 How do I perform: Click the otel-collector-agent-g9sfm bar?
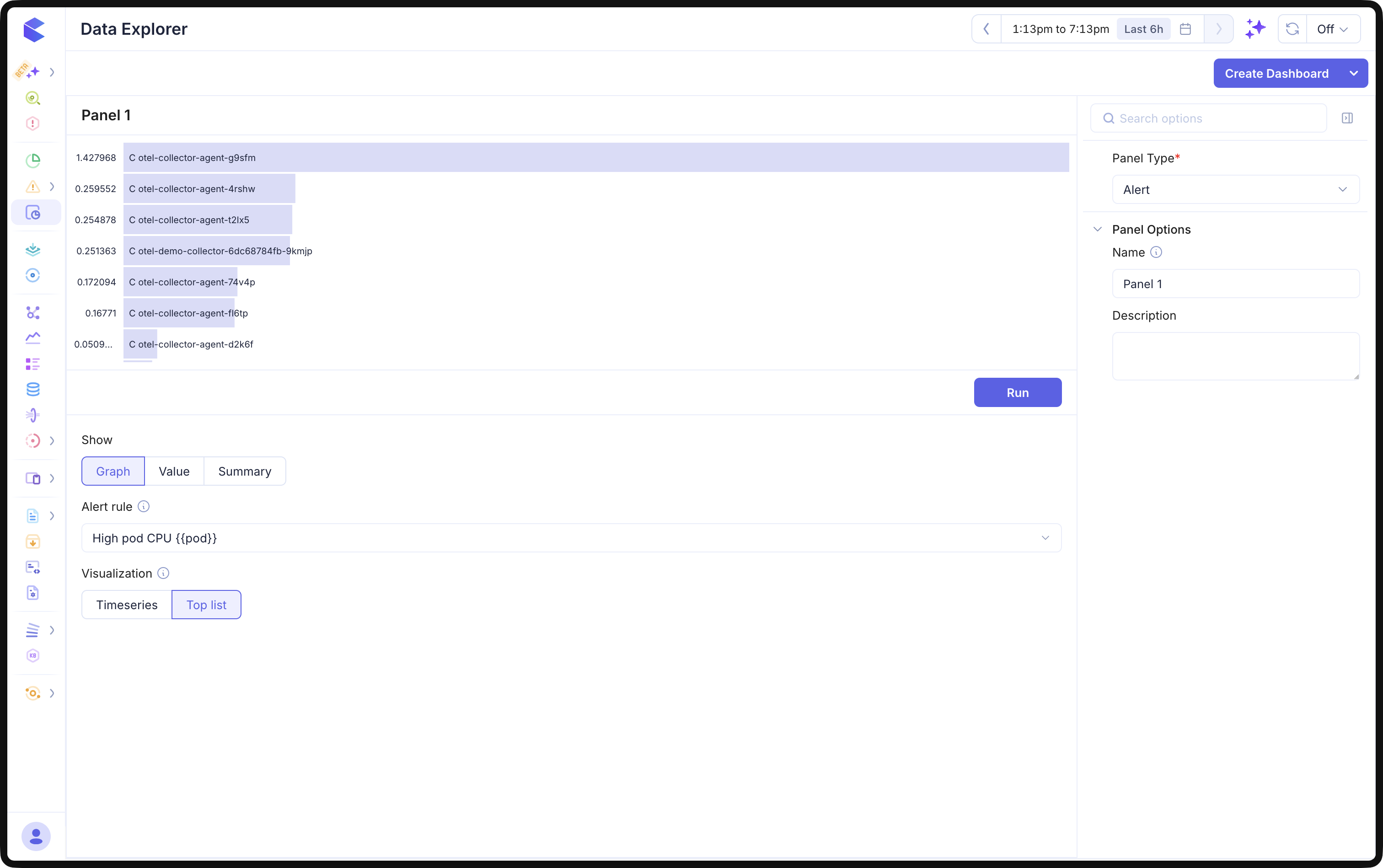pyautogui.click(x=596, y=157)
